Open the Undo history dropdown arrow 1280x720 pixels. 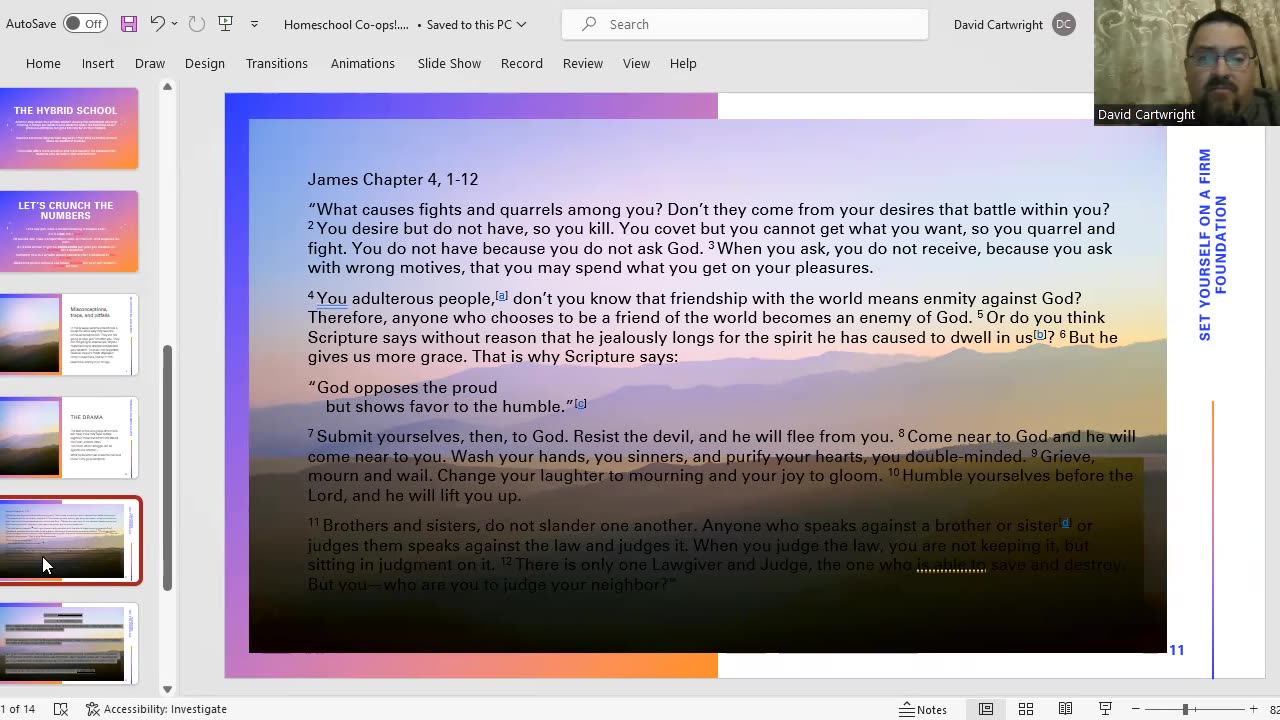pyautogui.click(x=175, y=24)
